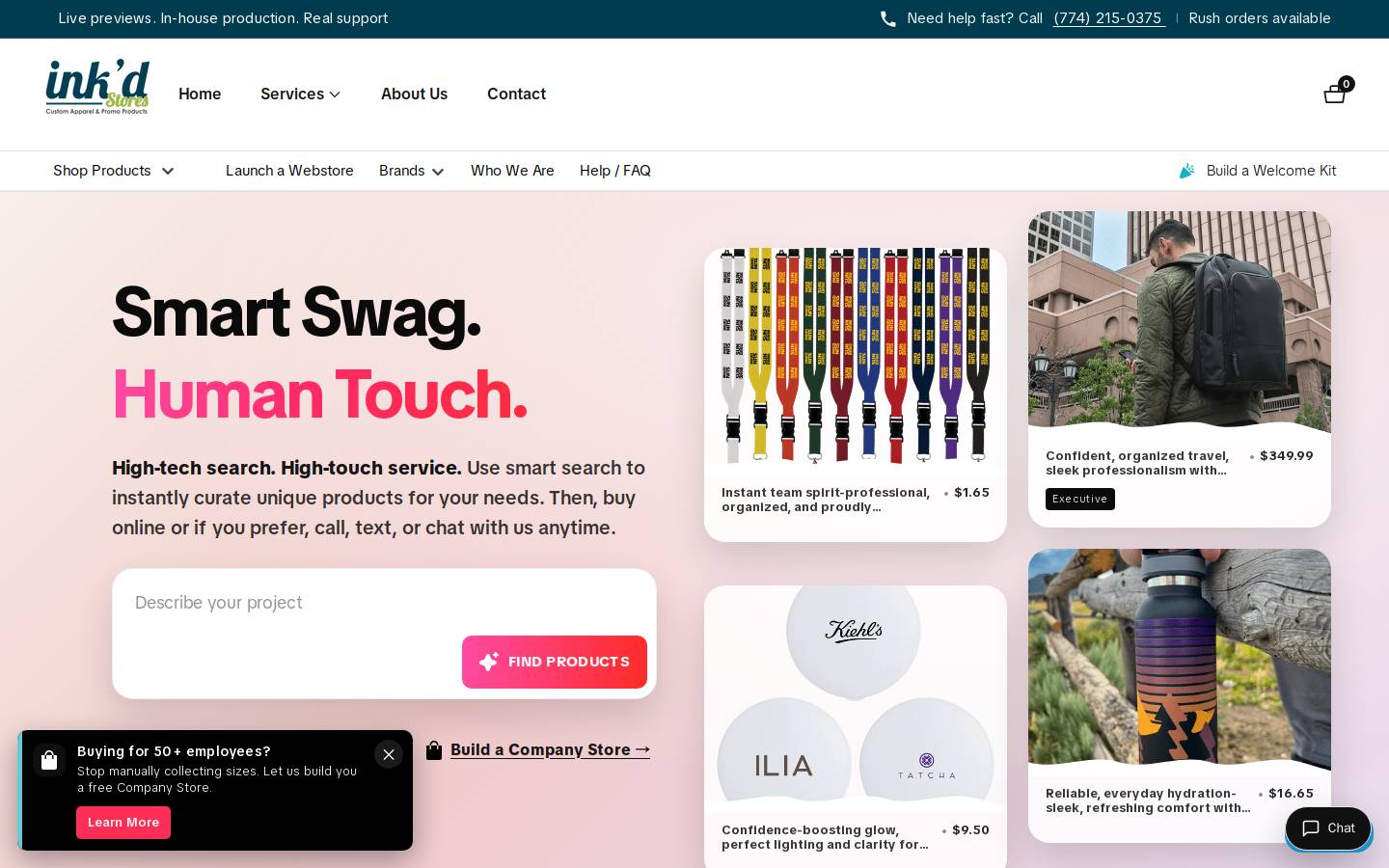Click the $9.50 price
This screenshot has width=1389, height=868.
tap(970, 829)
